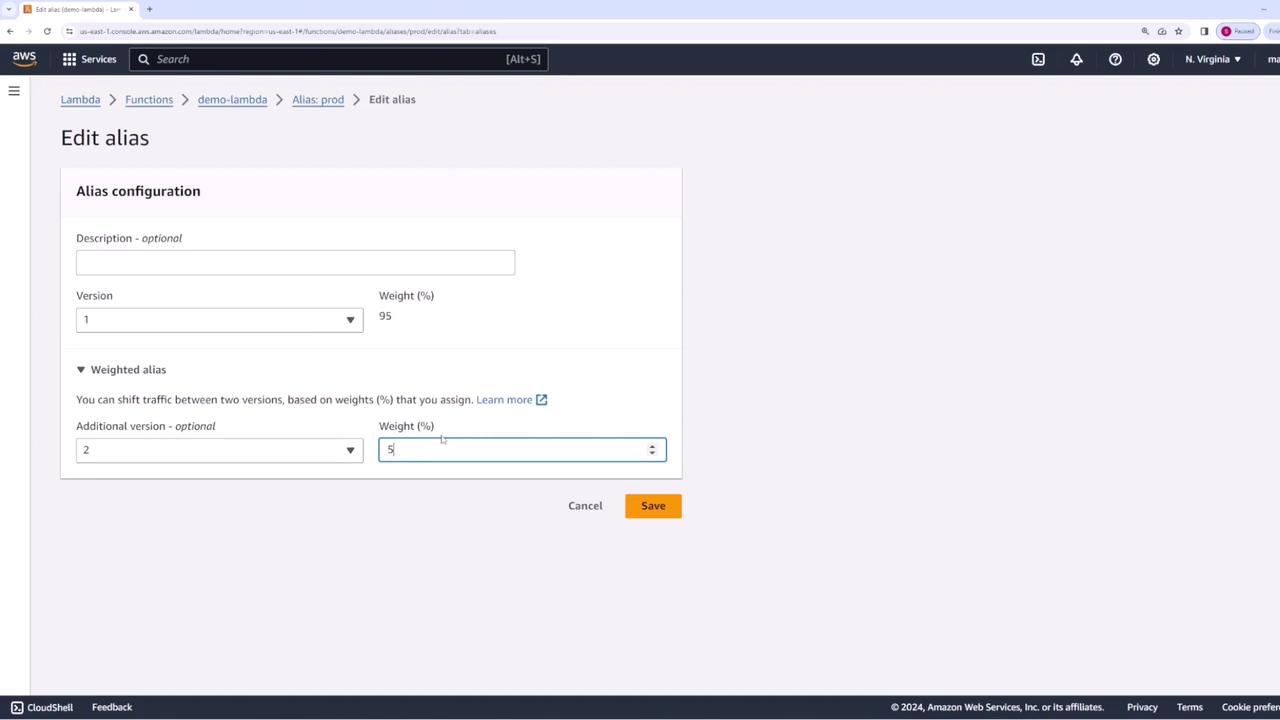Image resolution: width=1280 pixels, height=720 pixels.
Task: Select the Edit alias browser tab
Action: click(x=79, y=9)
